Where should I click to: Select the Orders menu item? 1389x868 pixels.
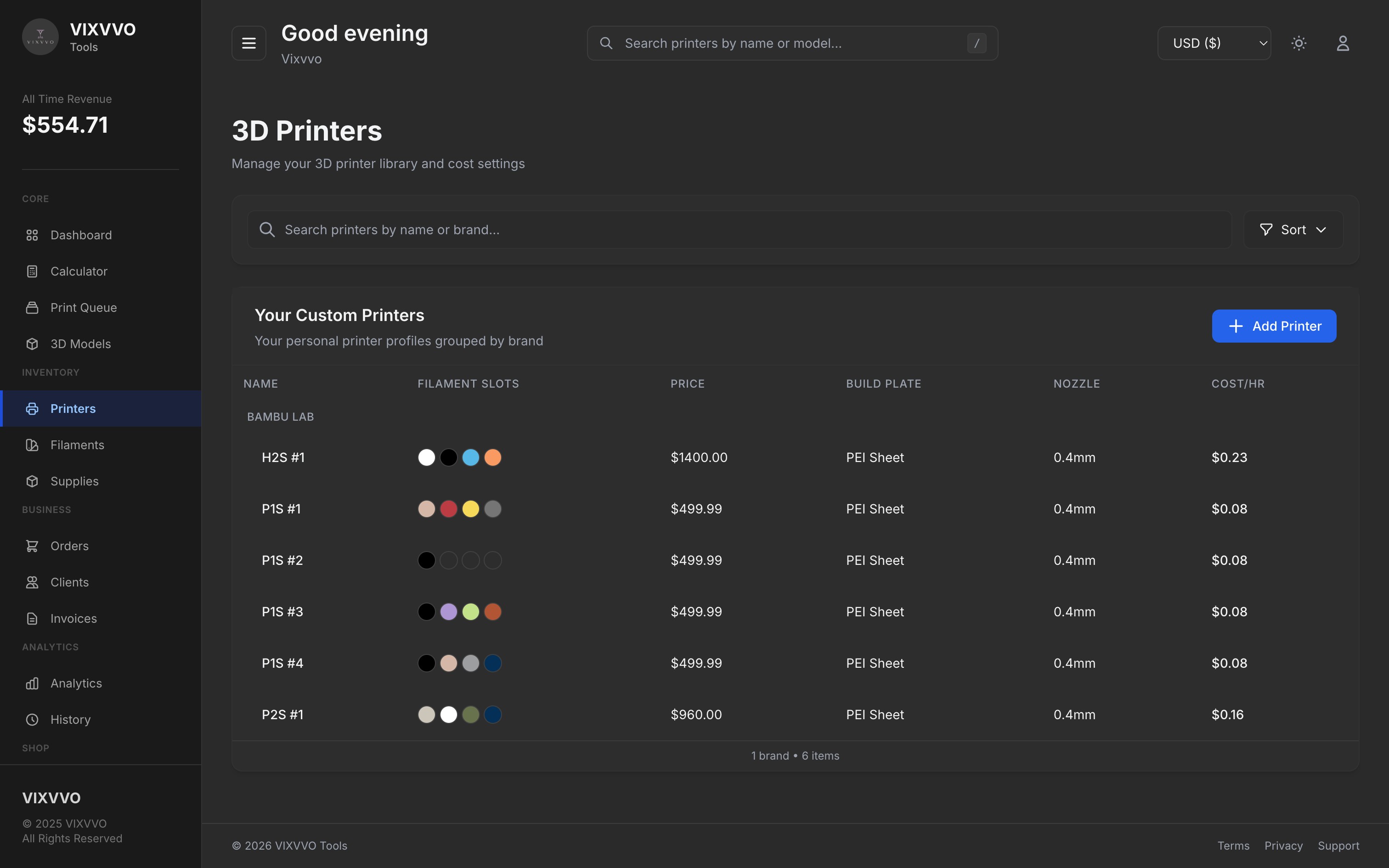point(69,546)
